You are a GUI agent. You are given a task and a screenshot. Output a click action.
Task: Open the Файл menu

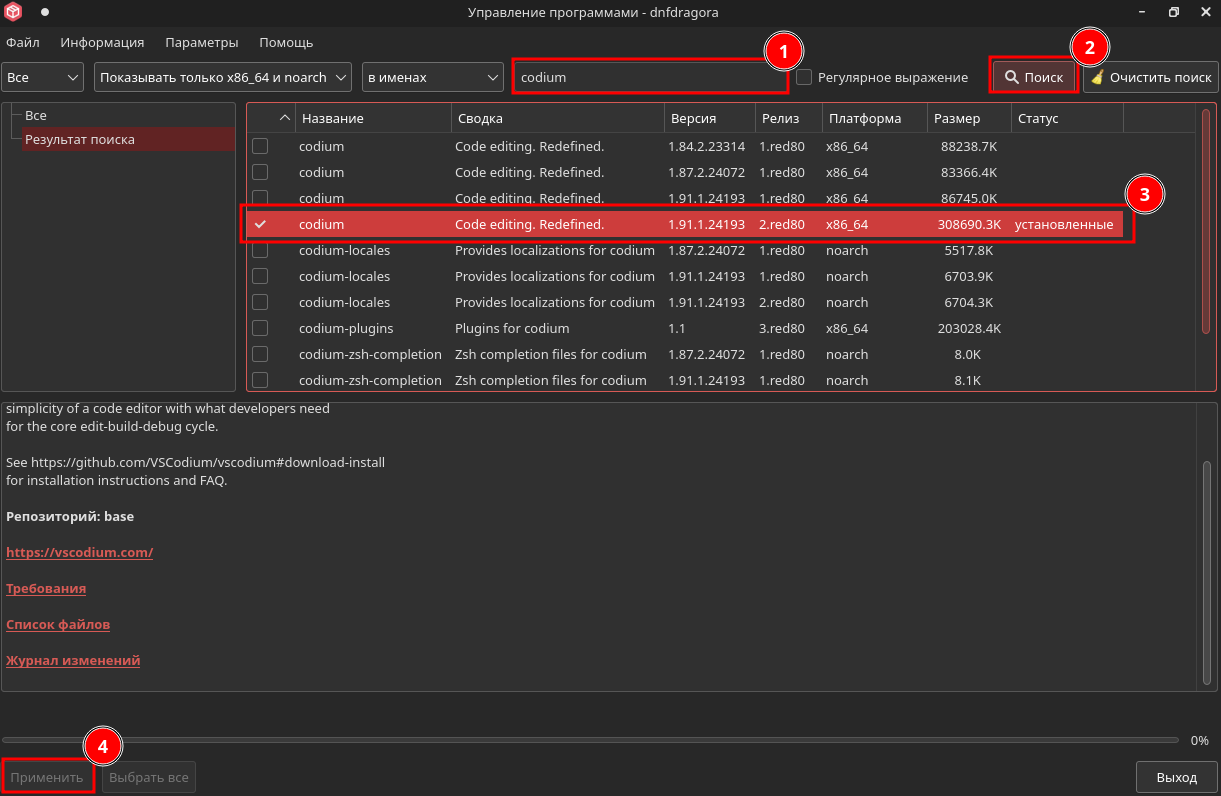pos(23,42)
